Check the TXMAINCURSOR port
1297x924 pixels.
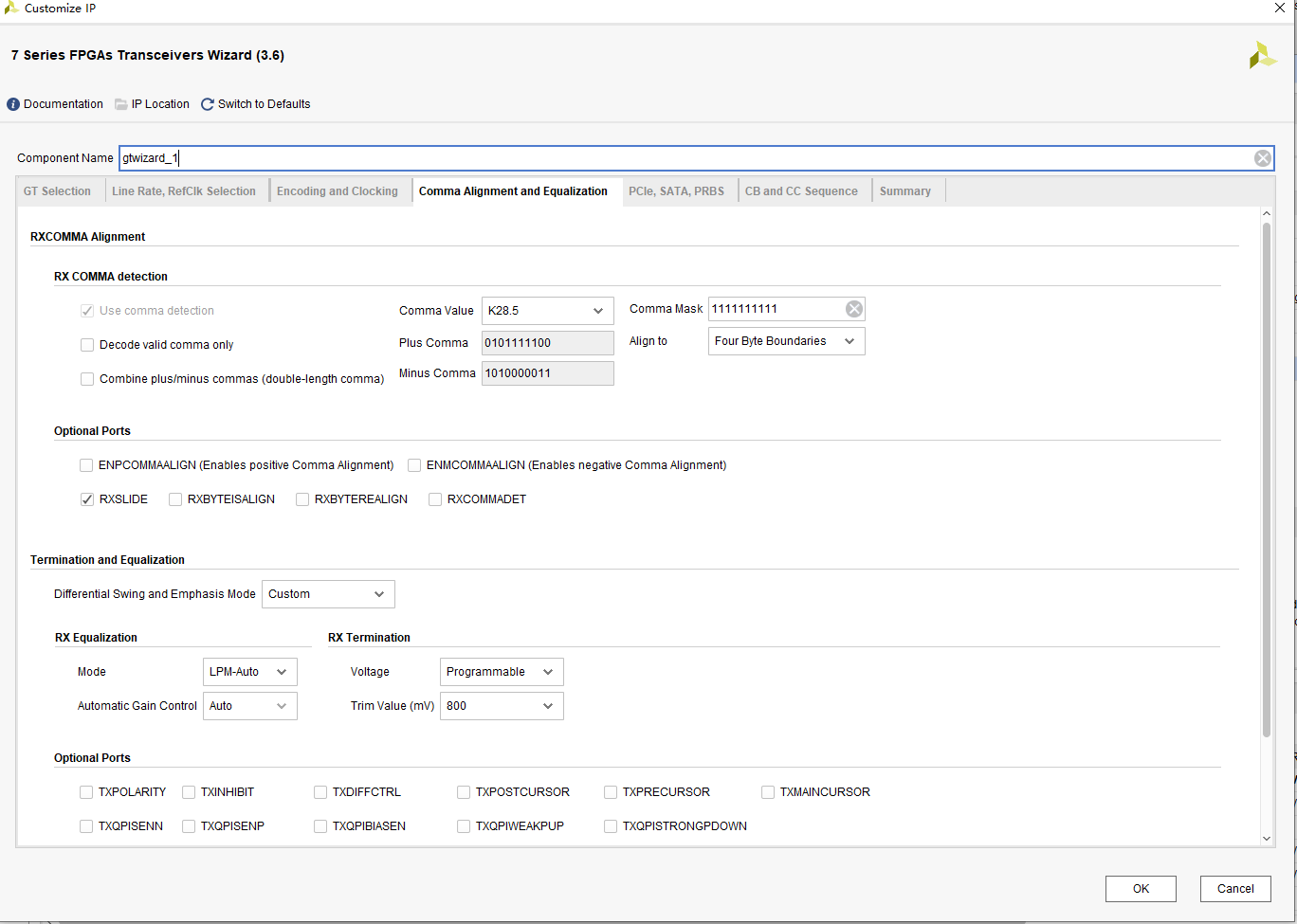coord(768,792)
